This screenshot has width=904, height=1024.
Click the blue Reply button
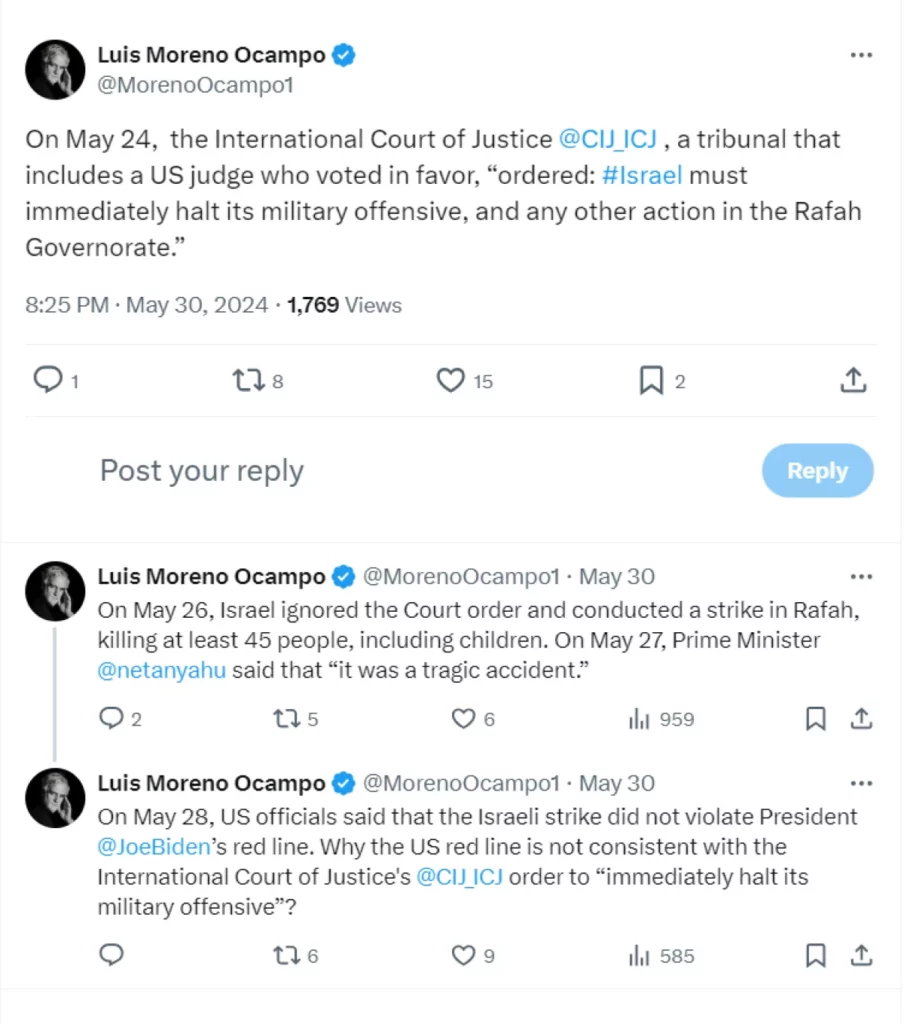click(817, 471)
